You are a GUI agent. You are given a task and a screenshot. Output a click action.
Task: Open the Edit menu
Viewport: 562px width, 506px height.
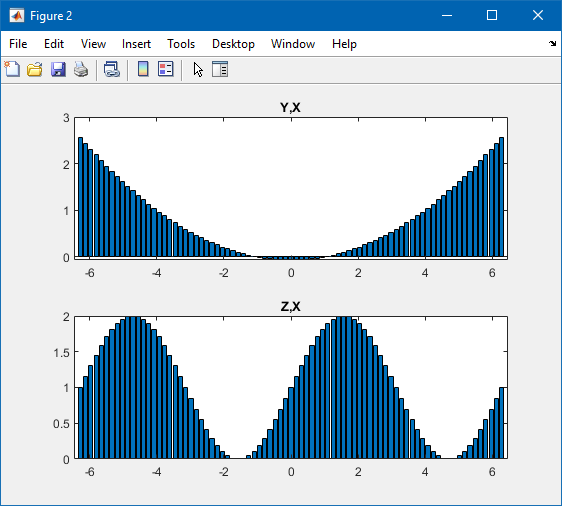point(54,44)
